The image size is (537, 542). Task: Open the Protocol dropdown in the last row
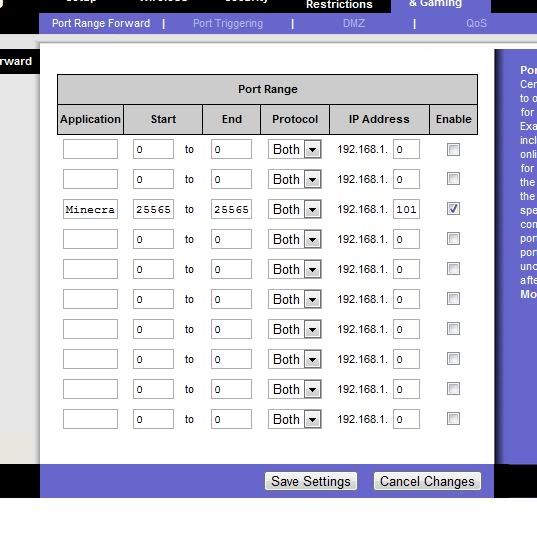pyautogui.click(x=295, y=419)
